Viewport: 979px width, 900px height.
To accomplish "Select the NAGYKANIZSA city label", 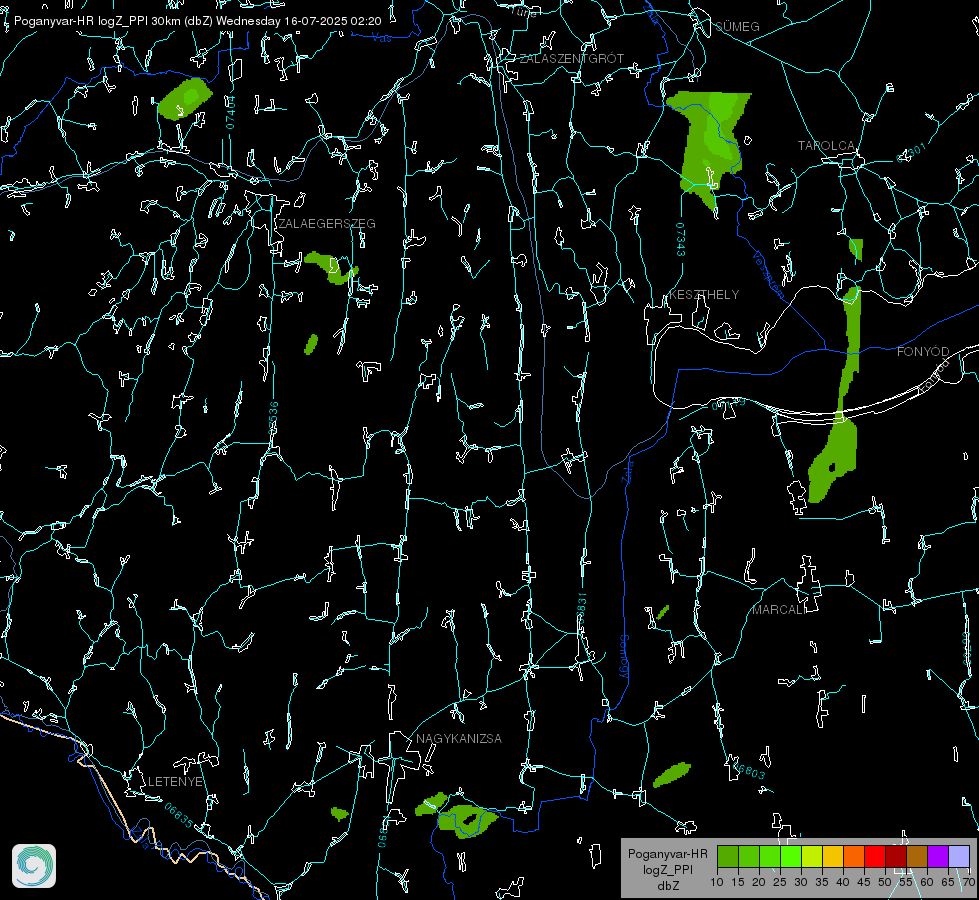I will pyautogui.click(x=459, y=738).
